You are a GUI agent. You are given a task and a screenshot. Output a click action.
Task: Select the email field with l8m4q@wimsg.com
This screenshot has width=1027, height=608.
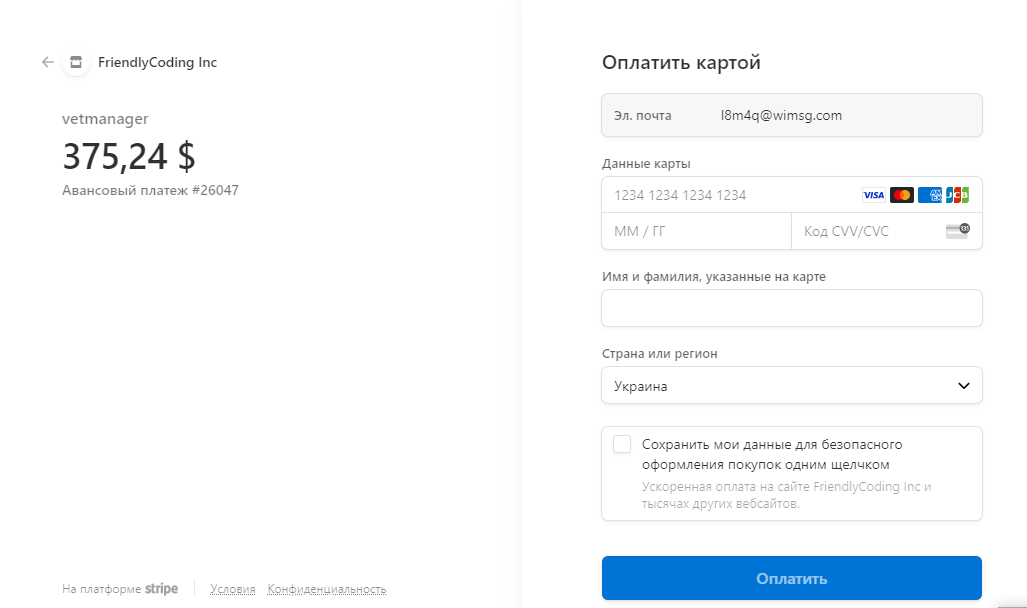792,115
